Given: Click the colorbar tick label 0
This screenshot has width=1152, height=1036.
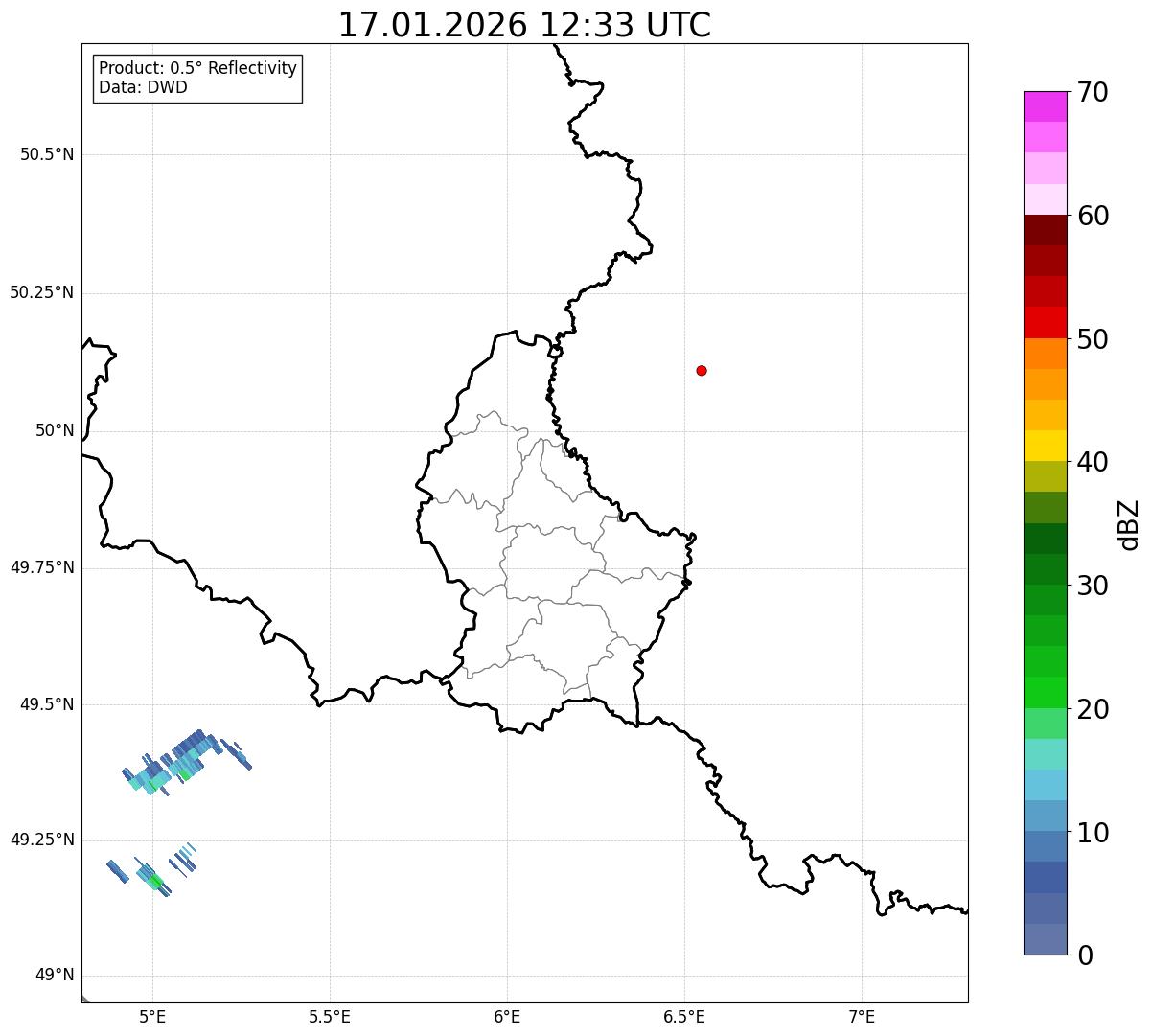Looking at the screenshot, I should coord(1085,955).
